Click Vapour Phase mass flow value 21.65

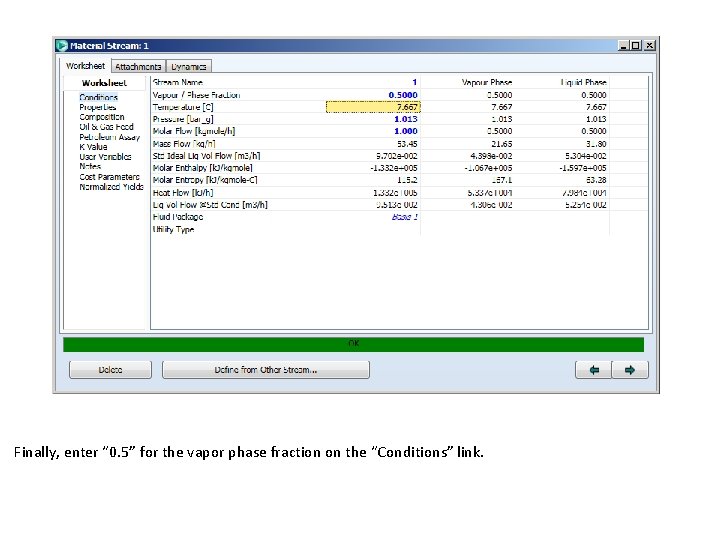501,144
